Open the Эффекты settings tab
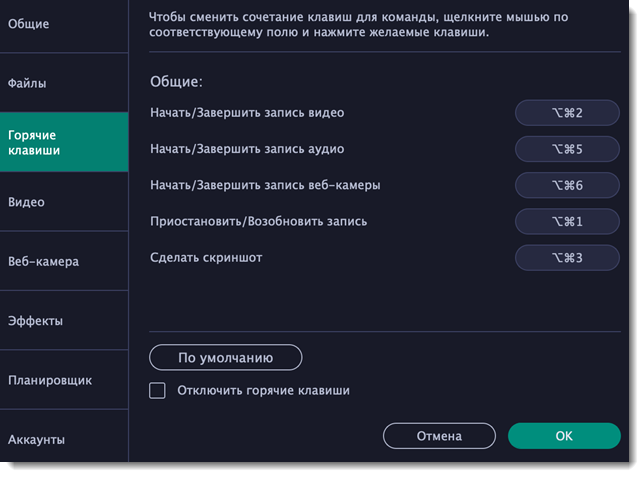Screen dimensions: 644x478 coord(64,321)
